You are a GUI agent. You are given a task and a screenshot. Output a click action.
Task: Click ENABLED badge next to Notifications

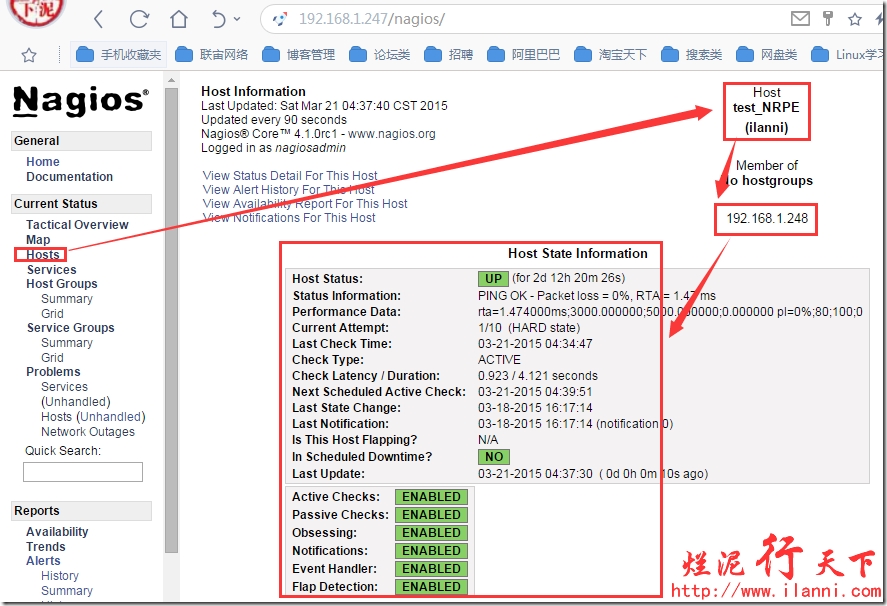pyautogui.click(x=432, y=551)
